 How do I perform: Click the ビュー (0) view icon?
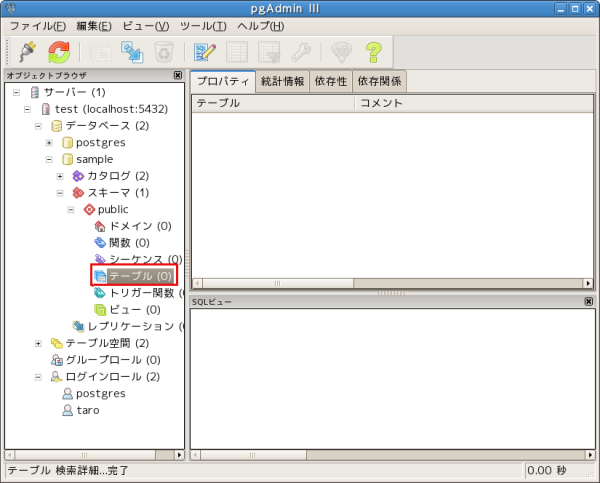pyautogui.click(x=100, y=310)
